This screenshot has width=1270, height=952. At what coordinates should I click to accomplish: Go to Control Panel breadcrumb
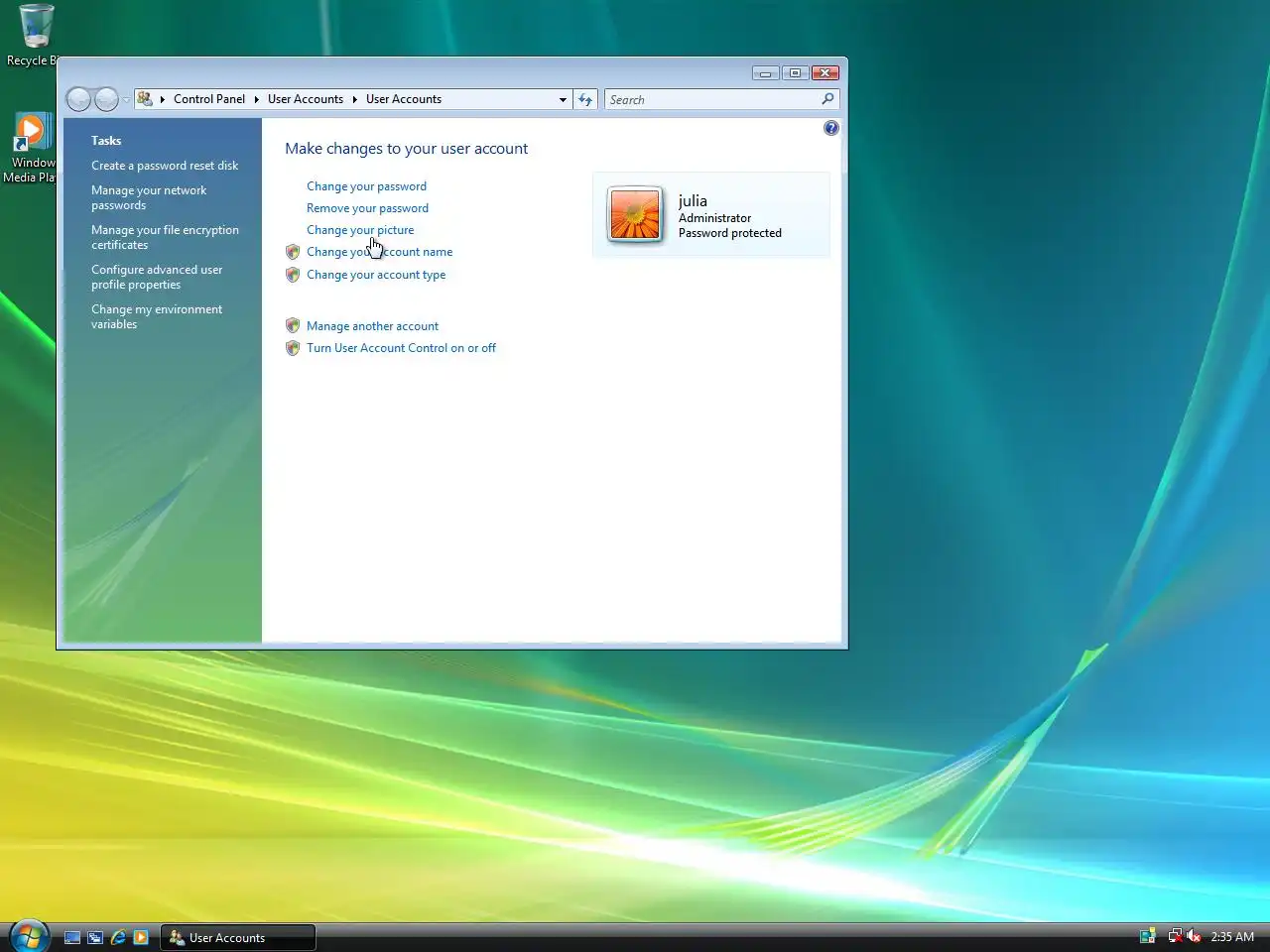[209, 99]
